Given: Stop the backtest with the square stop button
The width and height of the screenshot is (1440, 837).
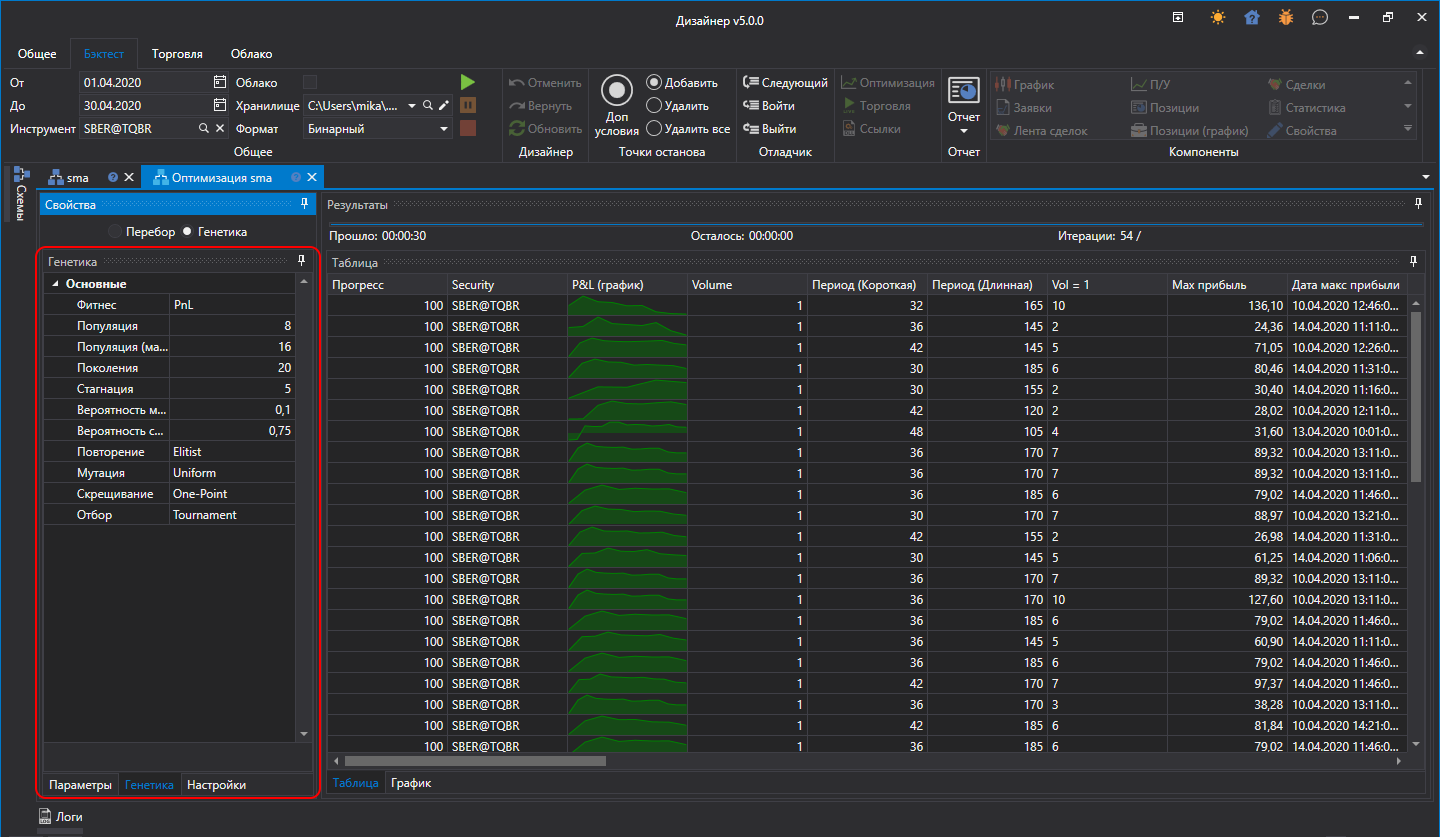Looking at the screenshot, I should point(467,128).
